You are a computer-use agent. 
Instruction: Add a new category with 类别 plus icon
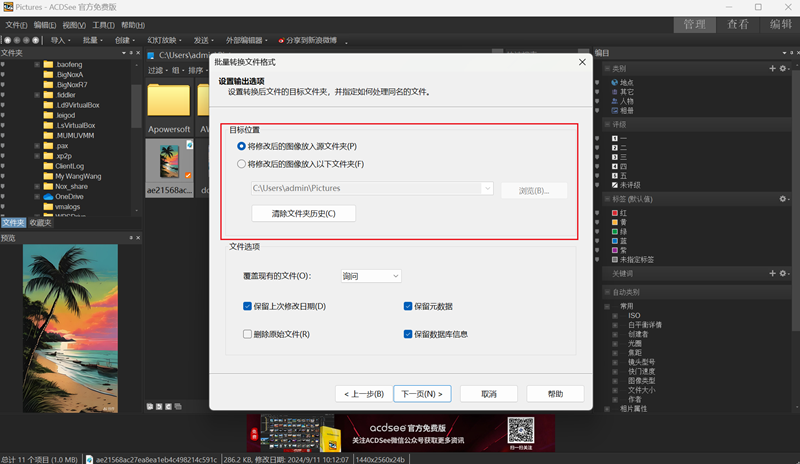[772, 68]
